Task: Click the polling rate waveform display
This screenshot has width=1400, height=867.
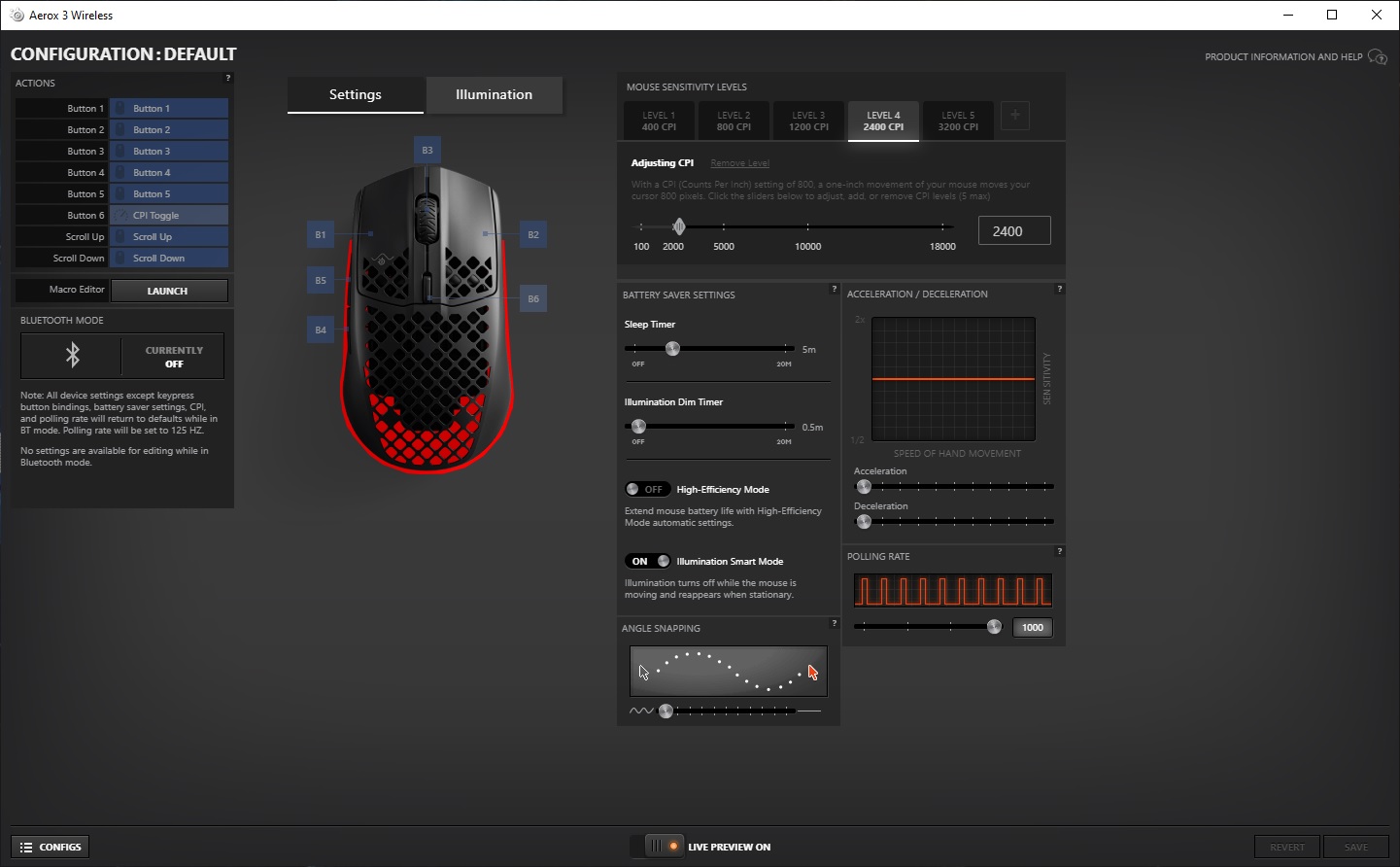Action: point(953,590)
